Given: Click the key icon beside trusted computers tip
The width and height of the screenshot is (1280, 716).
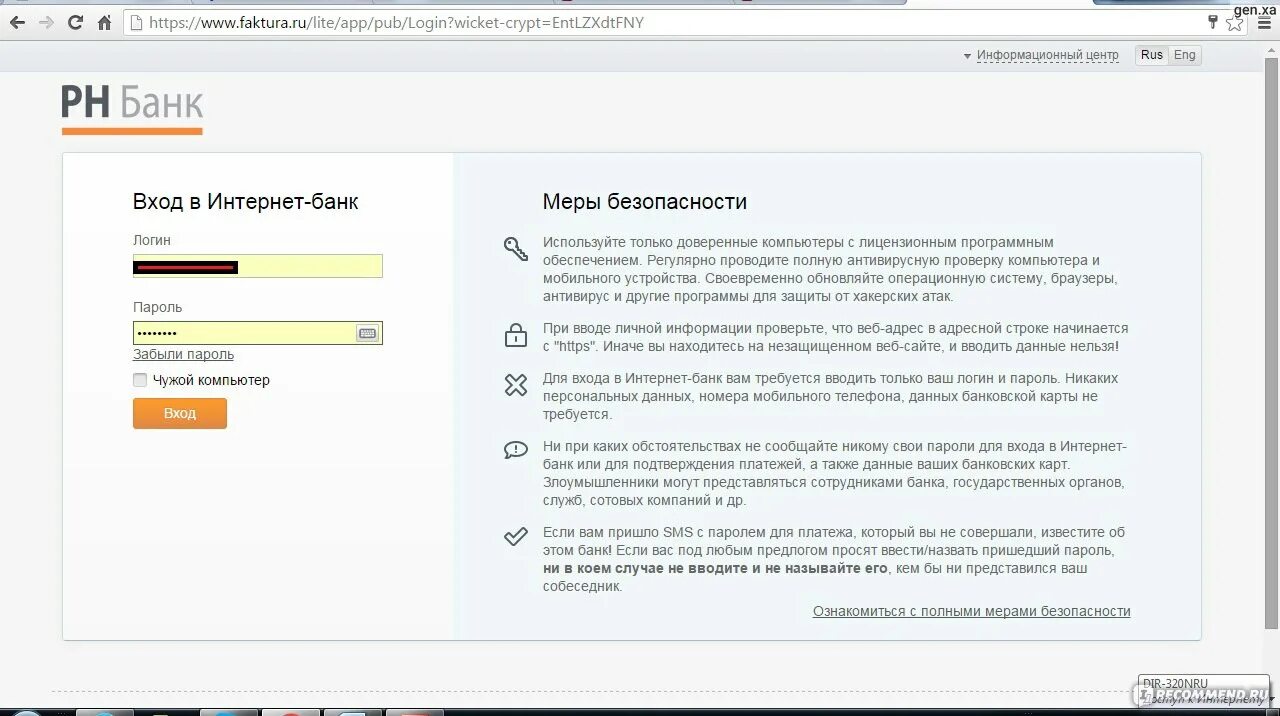Looking at the screenshot, I should [x=516, y=249].
